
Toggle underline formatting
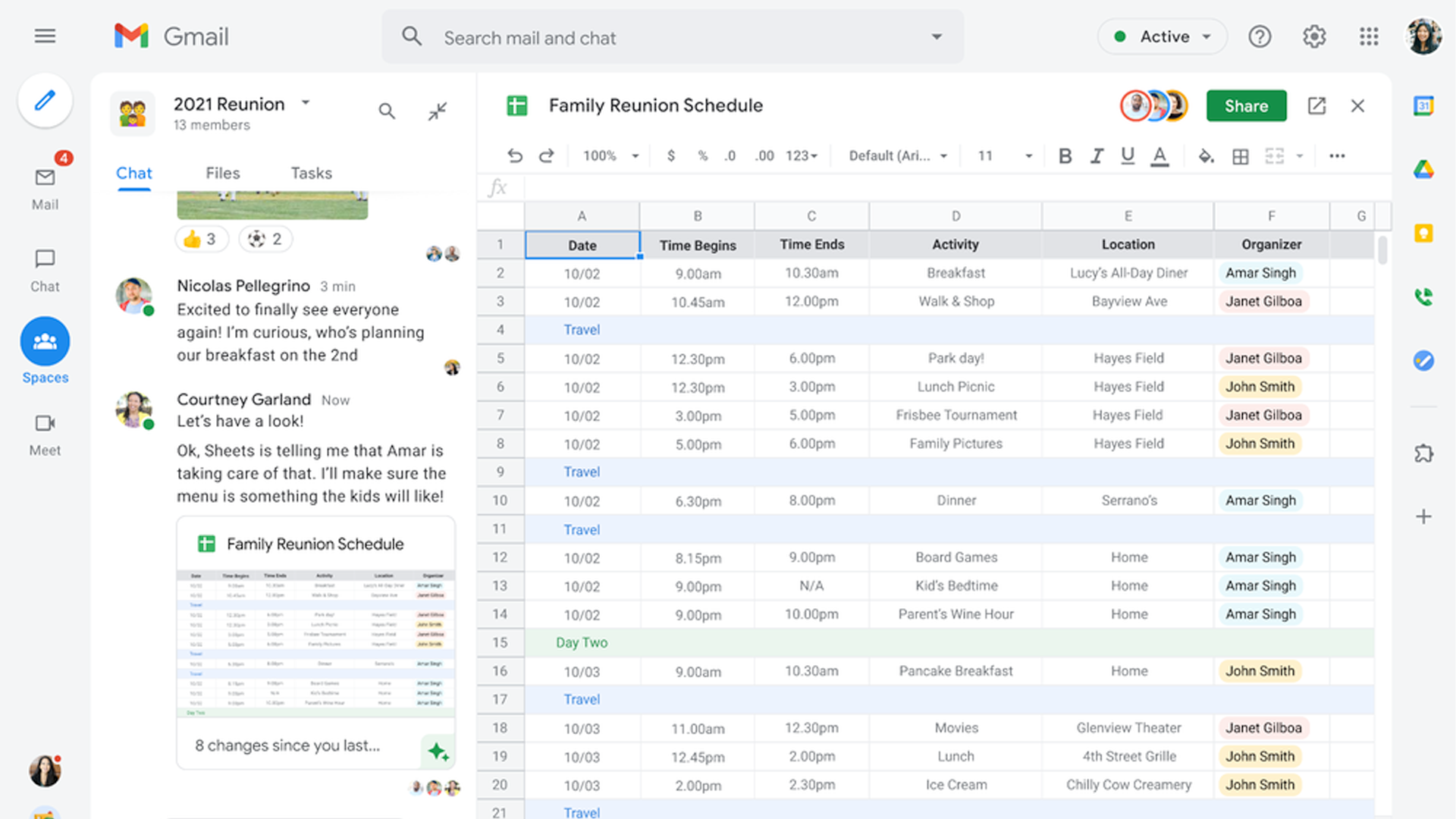(x=1128, y=156)
